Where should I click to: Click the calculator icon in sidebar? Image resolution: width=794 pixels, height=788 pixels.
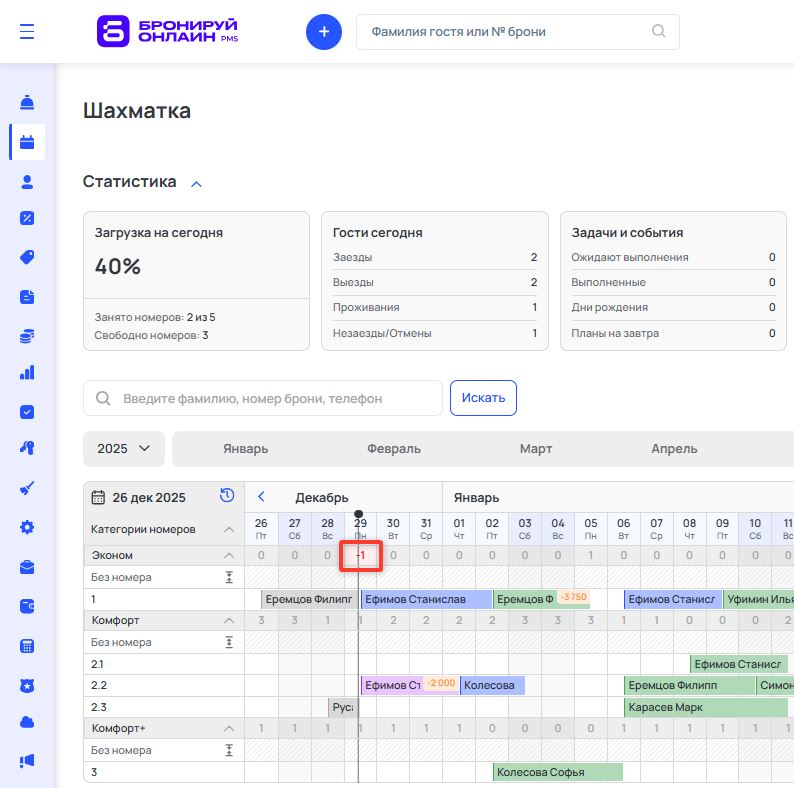(27, 645)
